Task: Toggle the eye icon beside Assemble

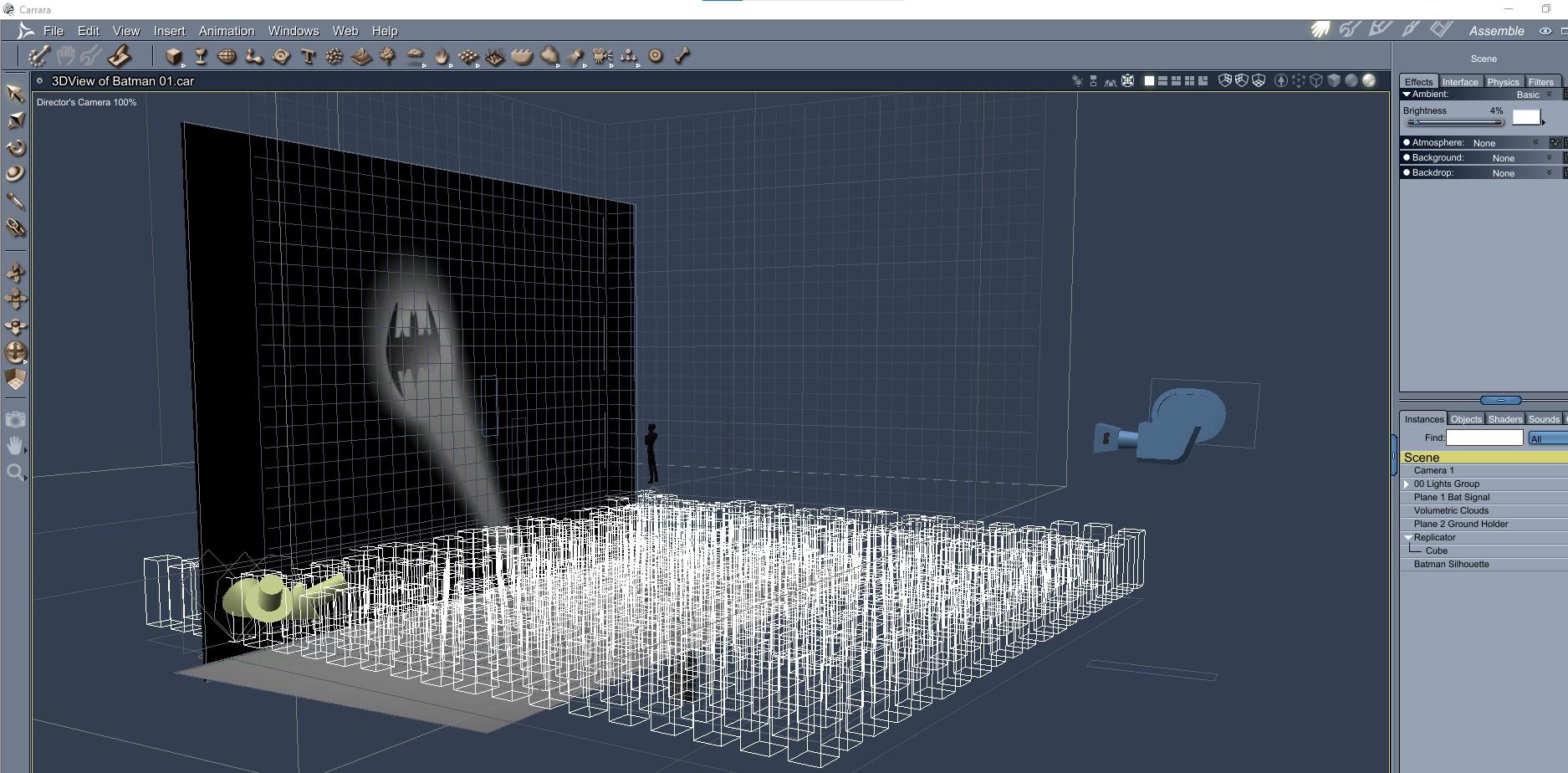Action: click(x=1545, y=31)
